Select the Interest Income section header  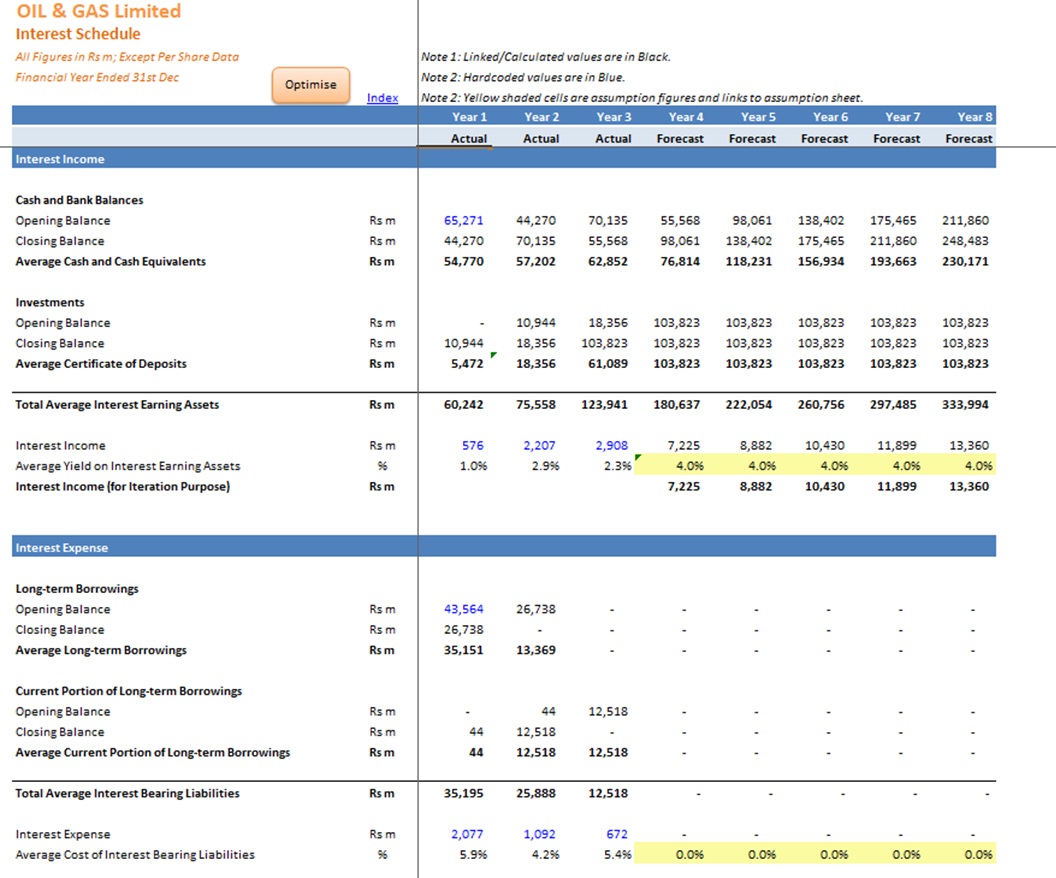click(504, 159)
